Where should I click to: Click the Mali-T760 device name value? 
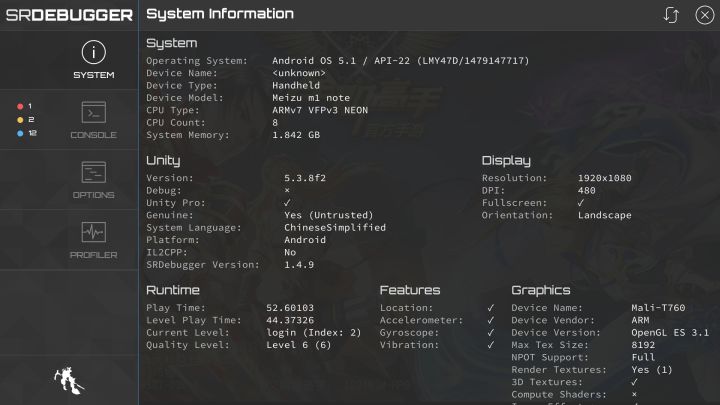(x=658, y=308)
